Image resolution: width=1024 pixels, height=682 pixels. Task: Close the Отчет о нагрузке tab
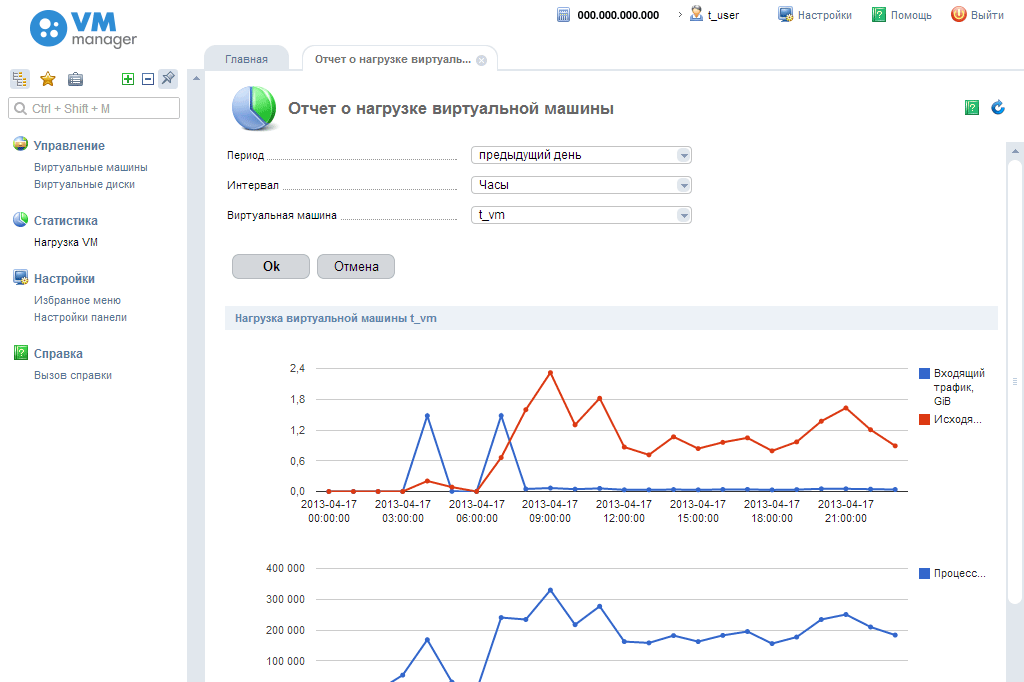[x=481, y=60]
